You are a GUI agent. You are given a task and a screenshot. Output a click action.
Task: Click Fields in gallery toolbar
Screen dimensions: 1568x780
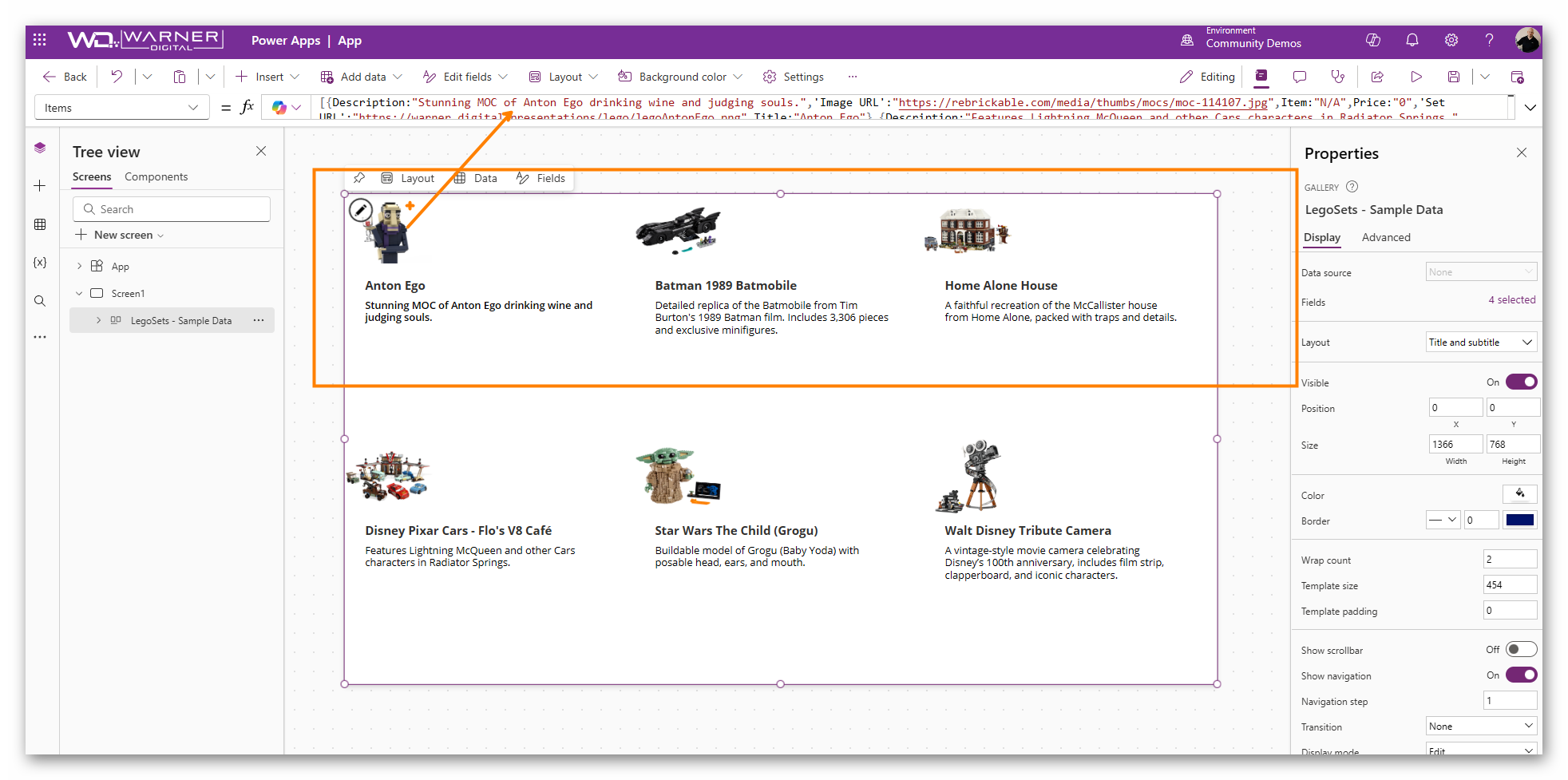[x=540, y=178]
